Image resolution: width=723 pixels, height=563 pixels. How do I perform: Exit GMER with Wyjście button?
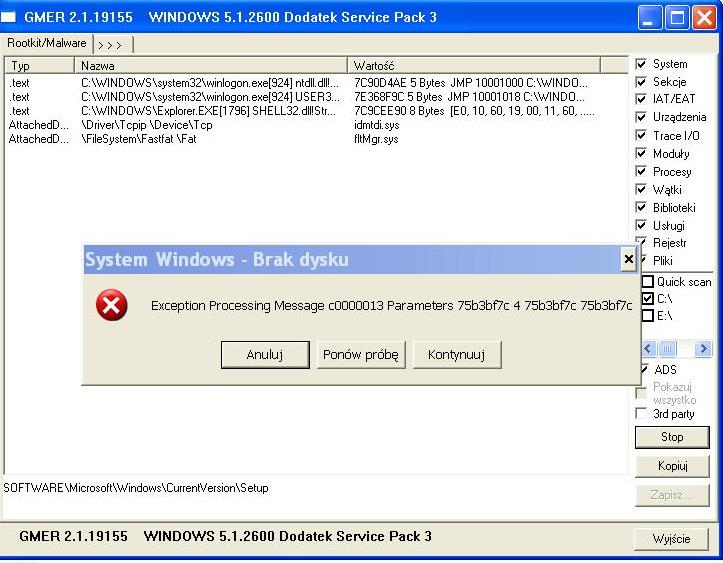coord(671,539)
